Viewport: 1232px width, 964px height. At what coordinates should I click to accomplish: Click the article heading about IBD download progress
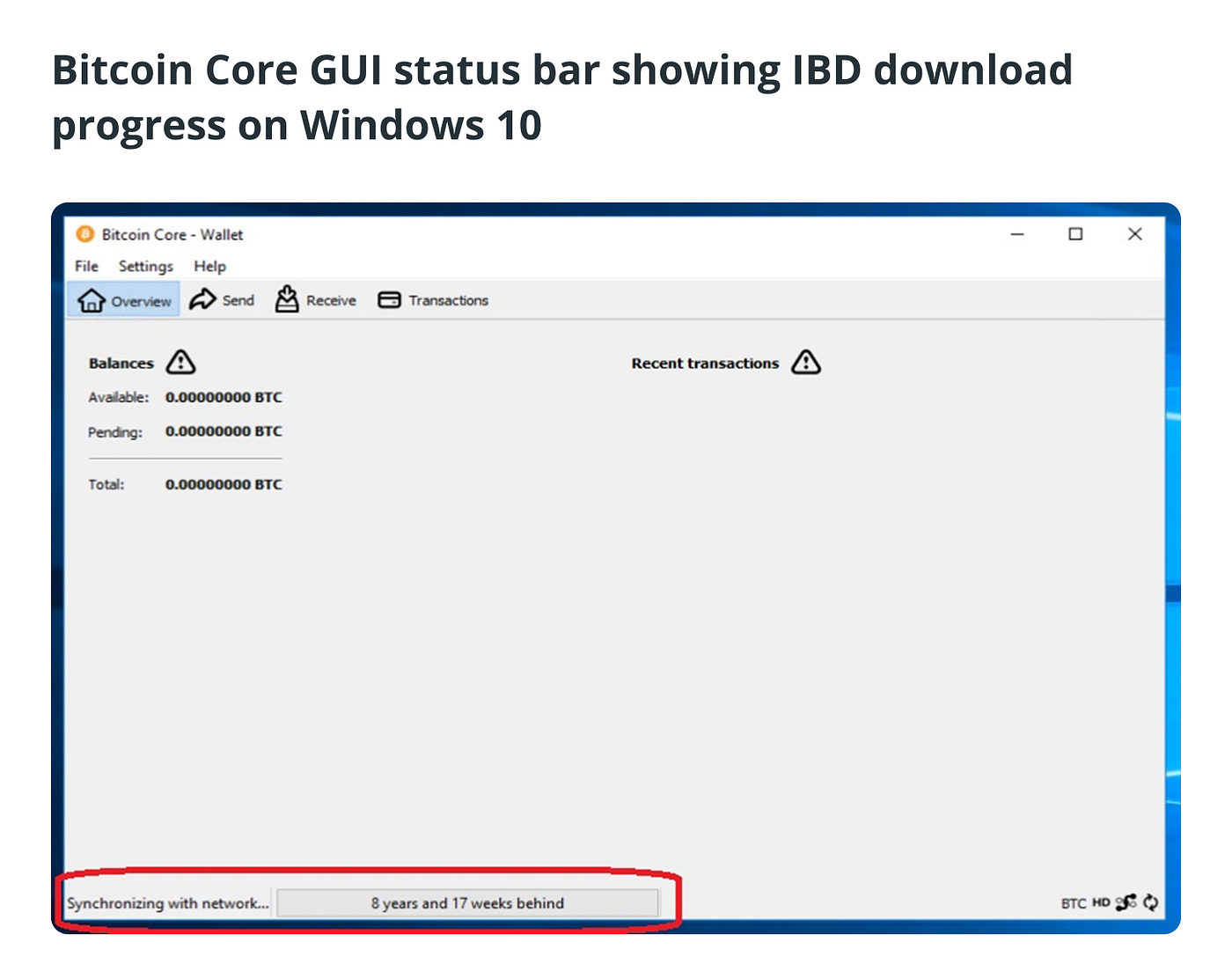tap(562, 97)
